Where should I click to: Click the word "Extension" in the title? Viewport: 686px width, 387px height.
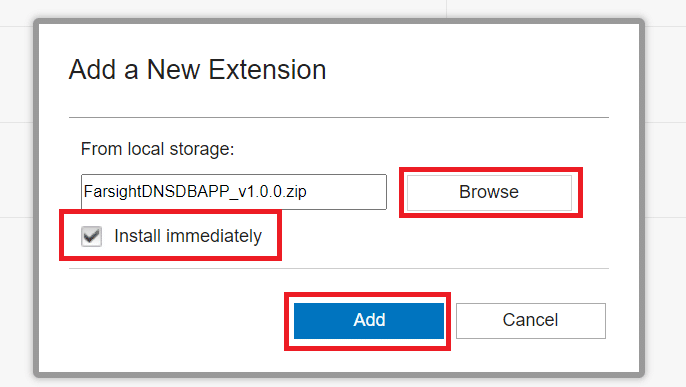(267, 70)
